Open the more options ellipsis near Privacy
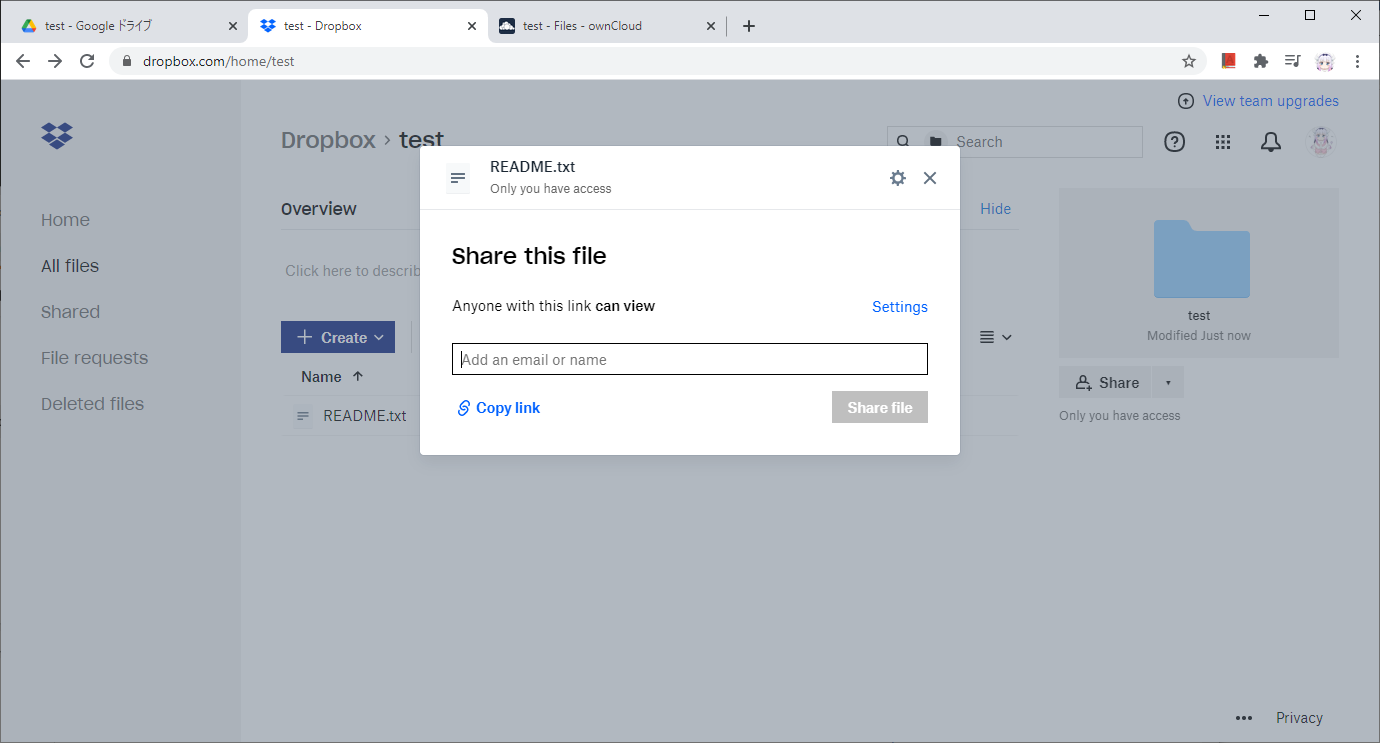Viewport: 1380px width, 743px height. coord(1244,718)
